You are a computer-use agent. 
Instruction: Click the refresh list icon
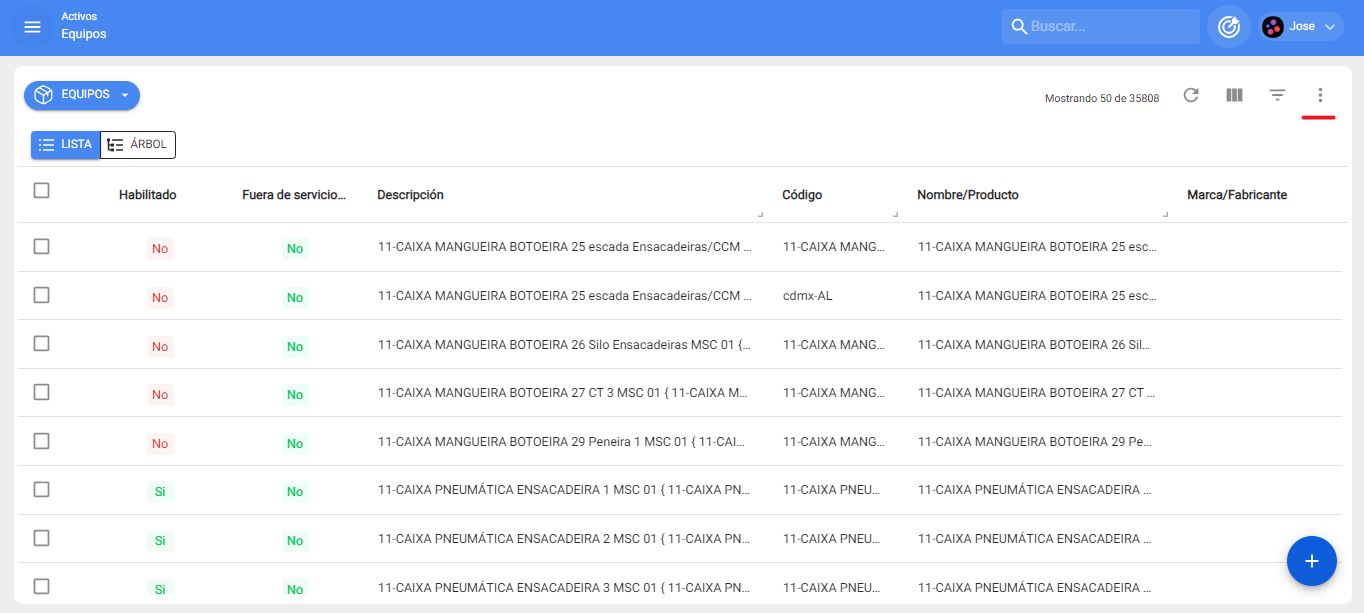[1190, 95]
